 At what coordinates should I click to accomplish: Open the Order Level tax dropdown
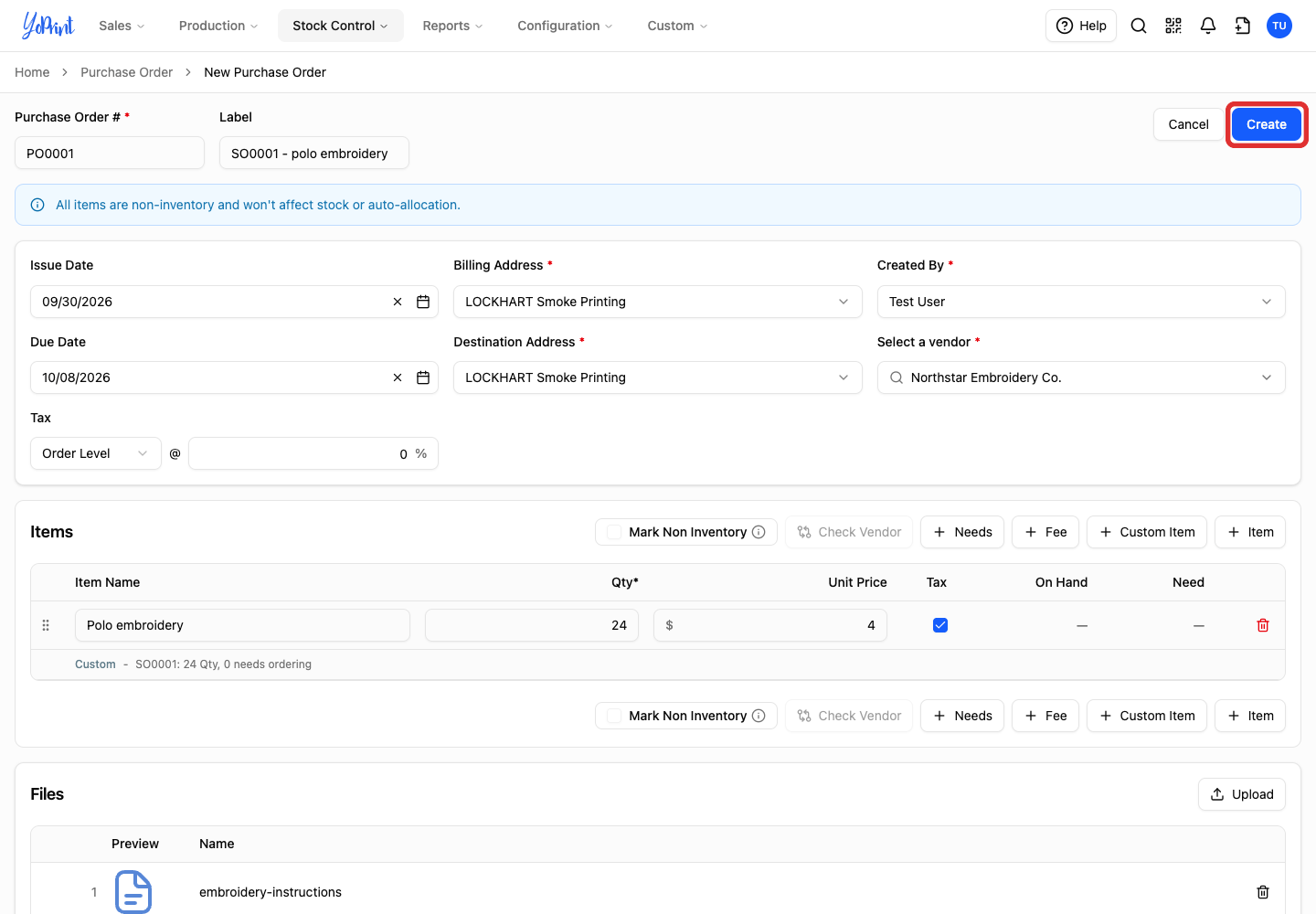pyautogui.click(x=96, y=453)
